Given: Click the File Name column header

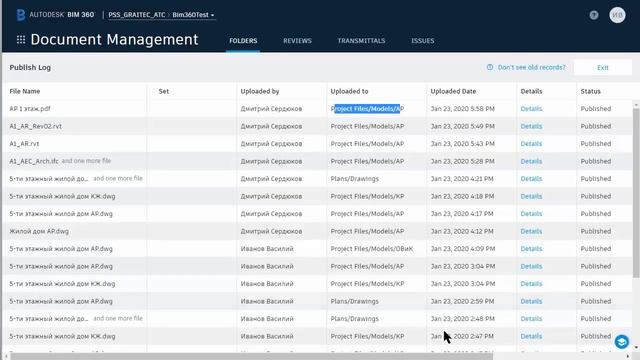Looking at the screenshot, I should (25, 91).
